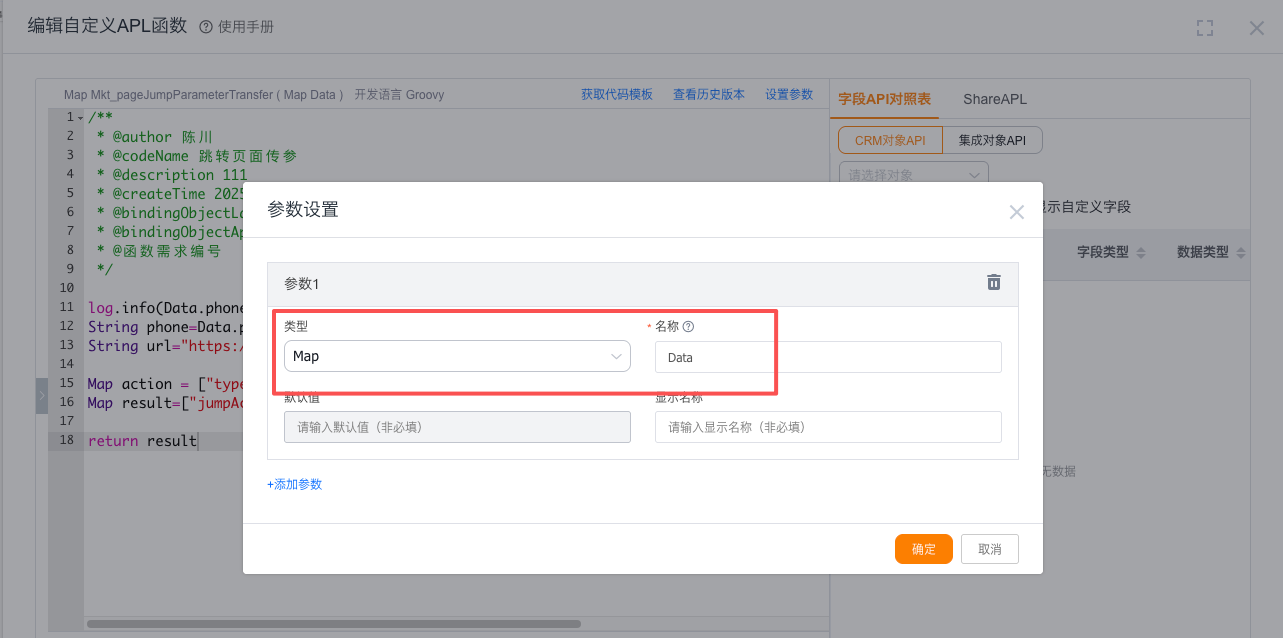This screenshot has height=638, width=1283.
Task: Expand the 请选择对象 dropdown
Action: 913,175
